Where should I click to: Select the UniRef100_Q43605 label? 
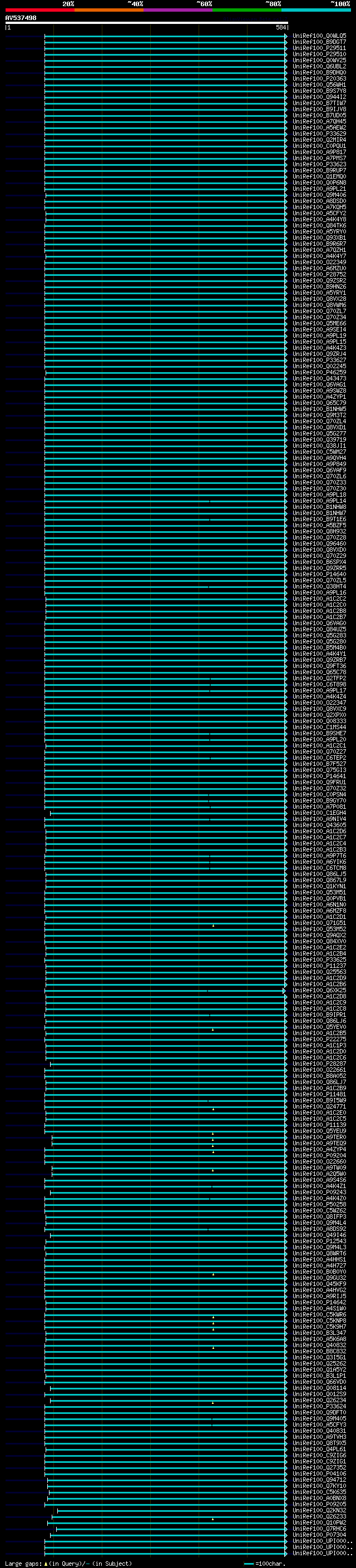319,825
